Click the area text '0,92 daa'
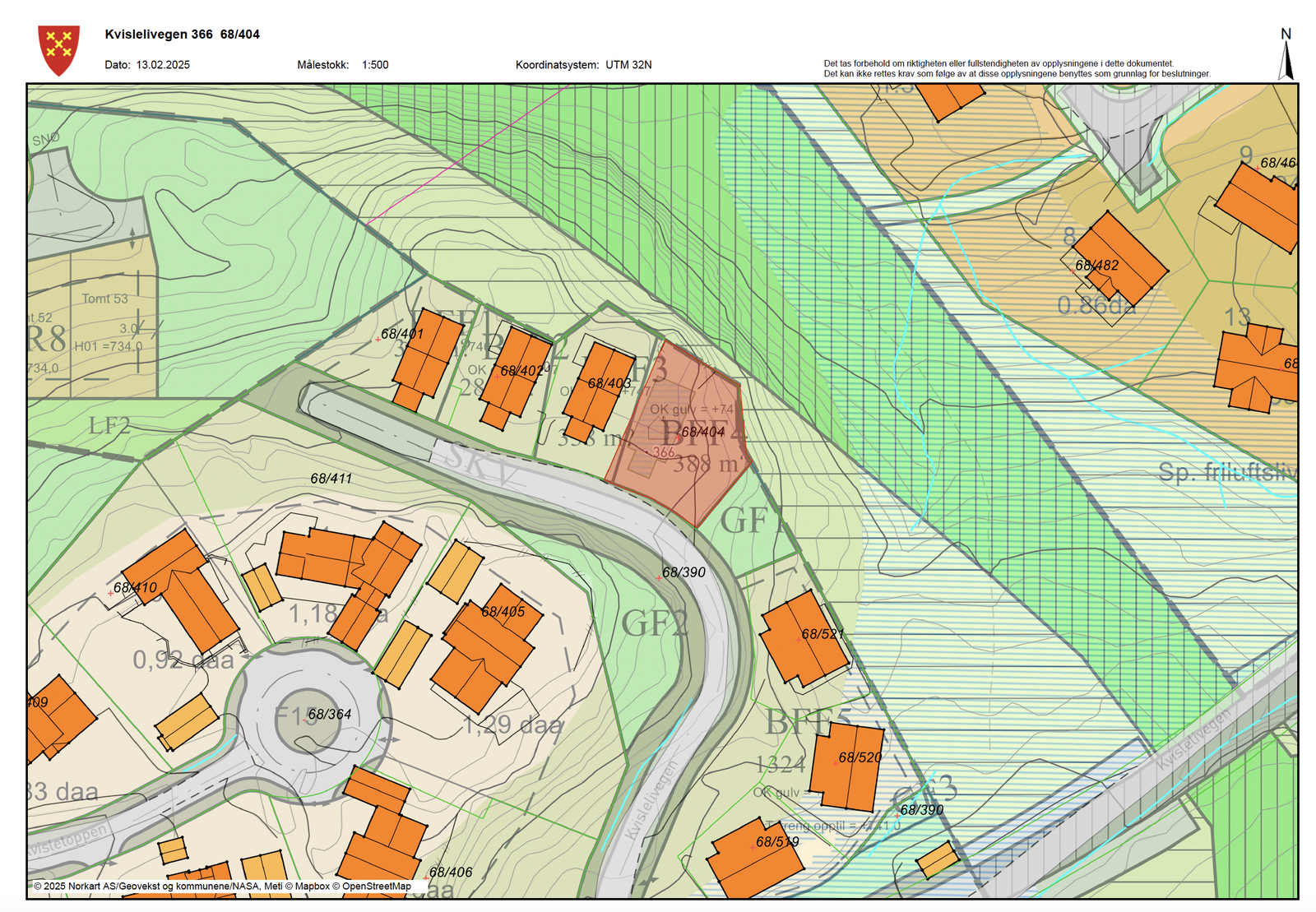1316x912 pixels. click(x=183, y=660)
